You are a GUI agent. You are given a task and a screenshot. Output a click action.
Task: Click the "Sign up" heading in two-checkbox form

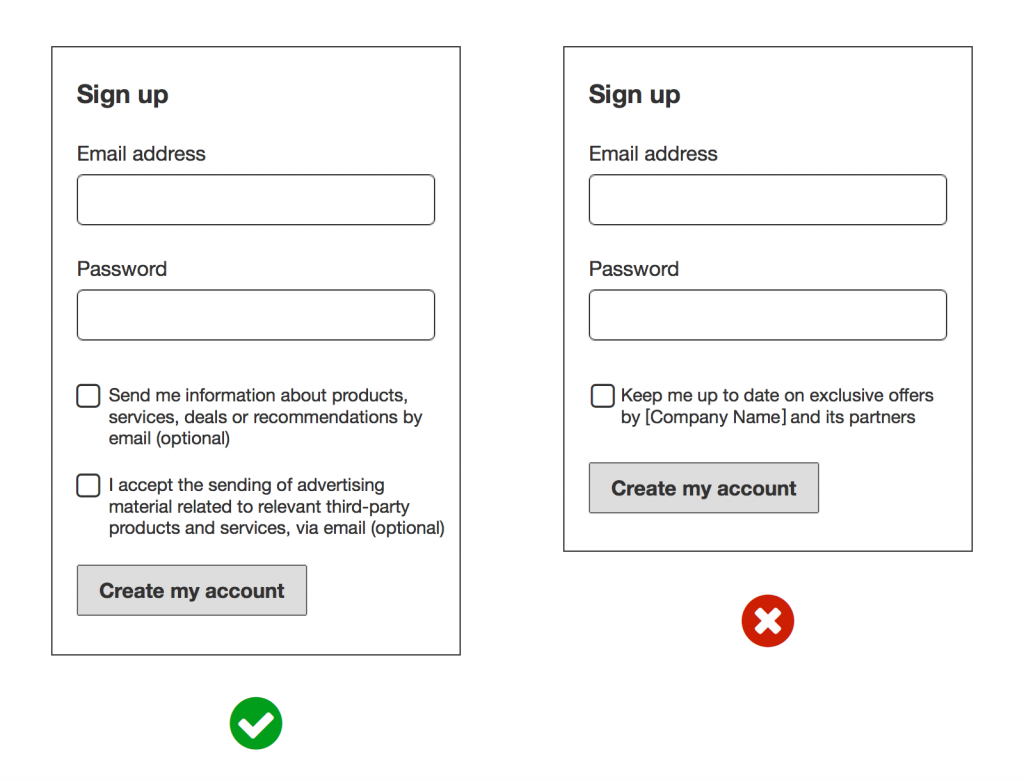click(122, 95)
